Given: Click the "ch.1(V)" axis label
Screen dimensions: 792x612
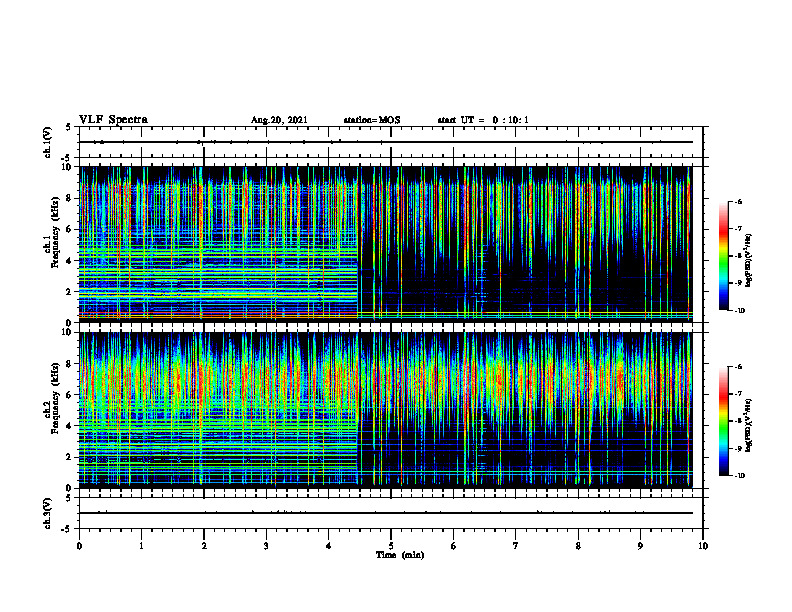Looking at the screenshot, I should pos(48,142).
